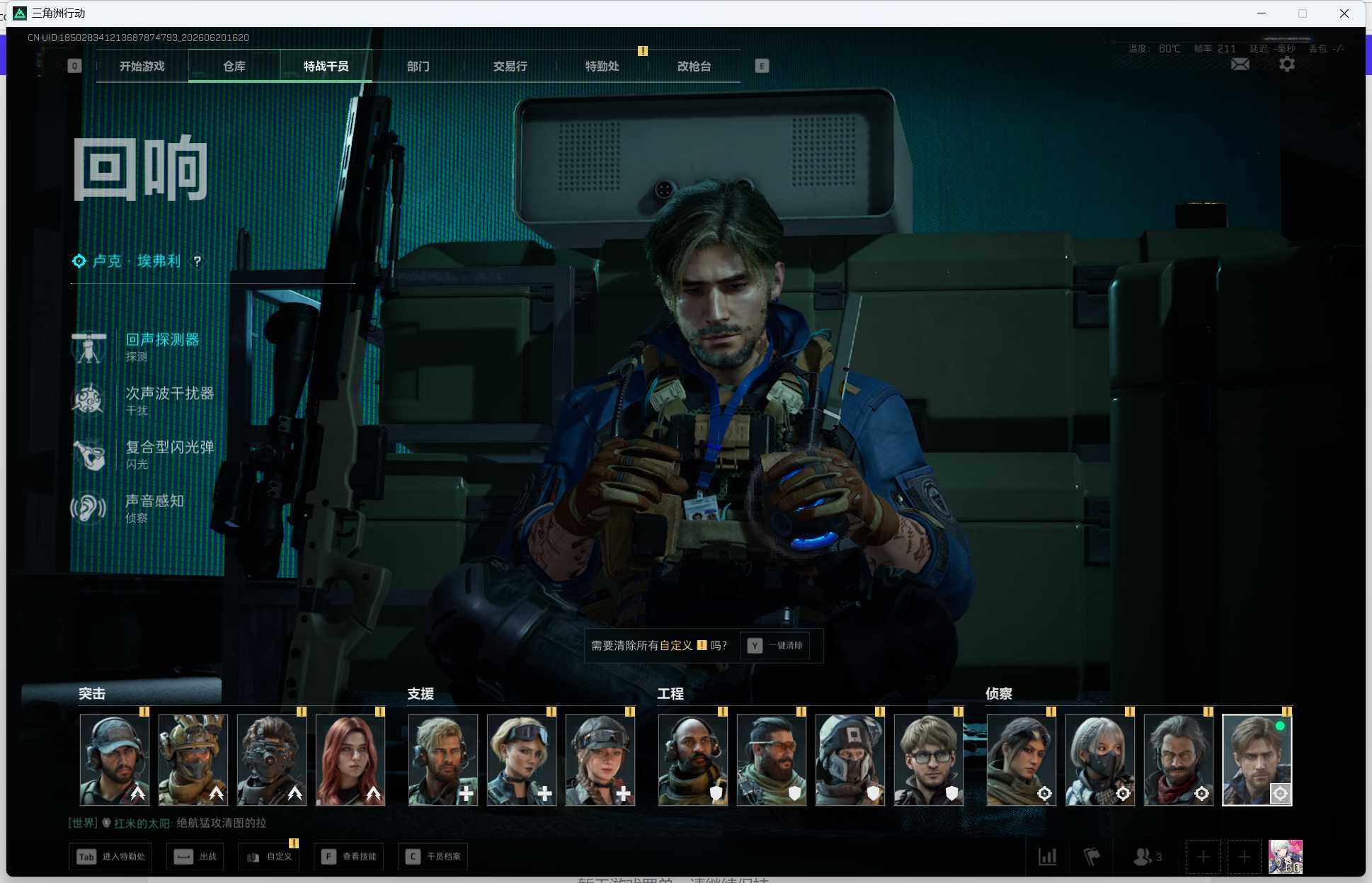Click the 突击 category label
The image size is (1372, 883).
pyautogui.click(x=92, y=694)
